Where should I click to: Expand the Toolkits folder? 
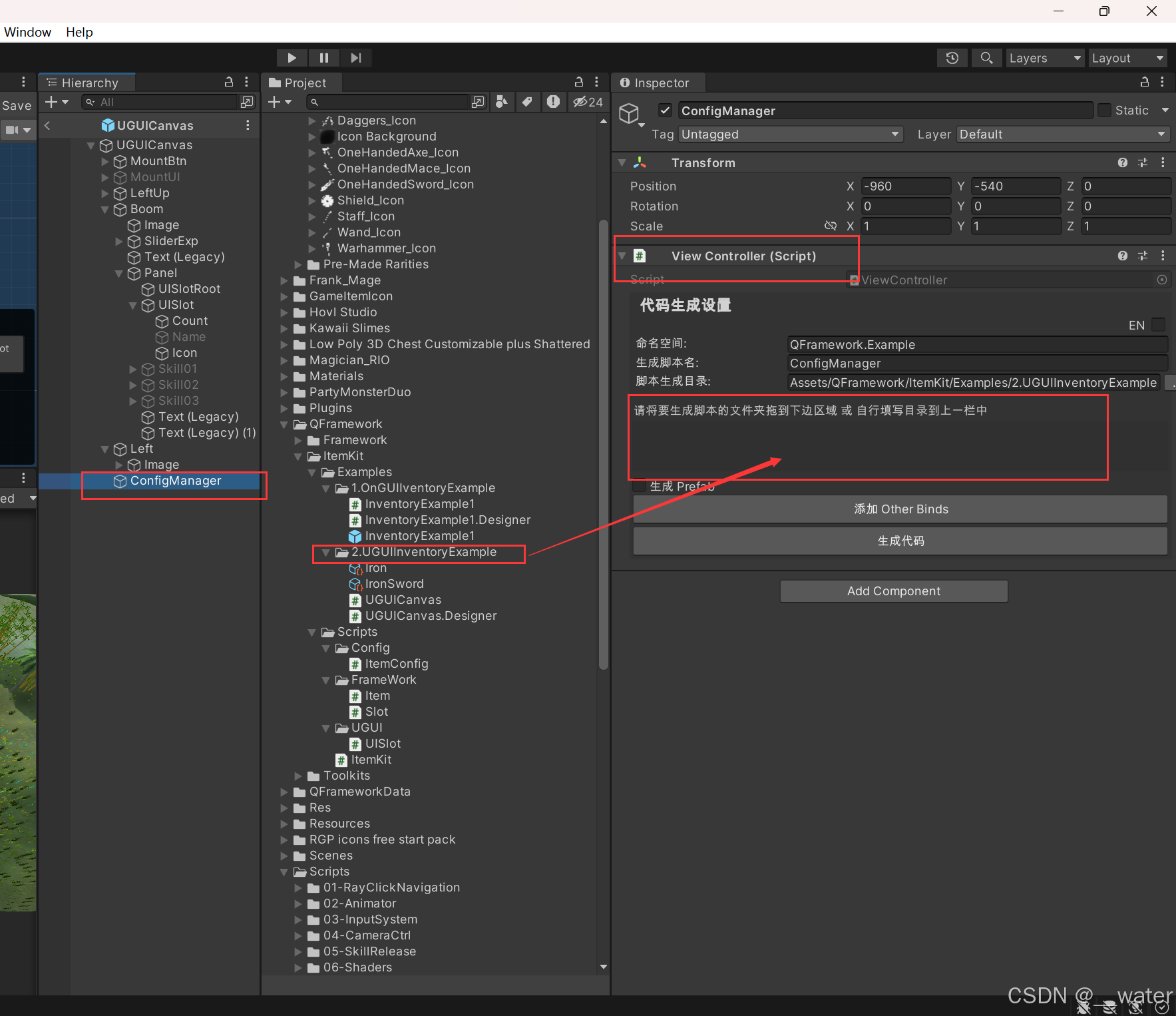coord(298,776)
